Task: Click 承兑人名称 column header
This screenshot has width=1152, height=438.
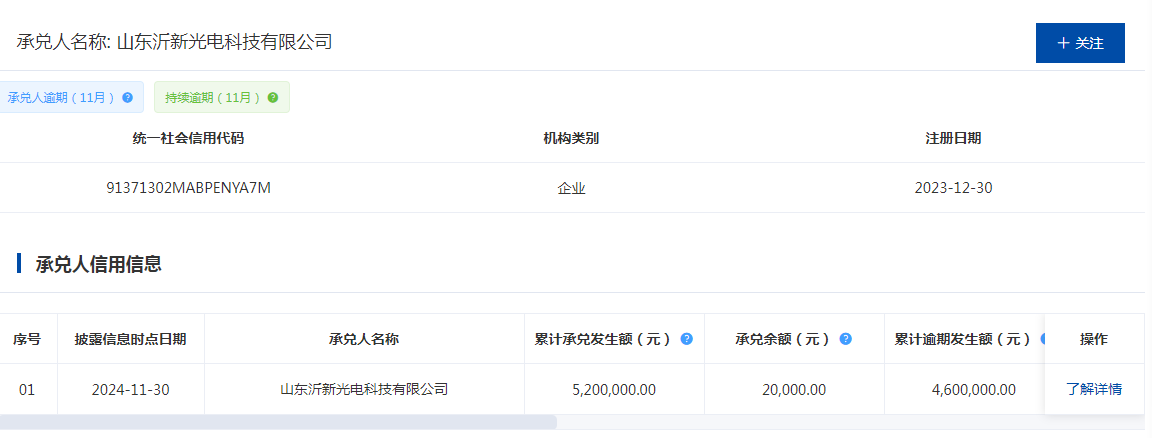Action: coord(364,339)
